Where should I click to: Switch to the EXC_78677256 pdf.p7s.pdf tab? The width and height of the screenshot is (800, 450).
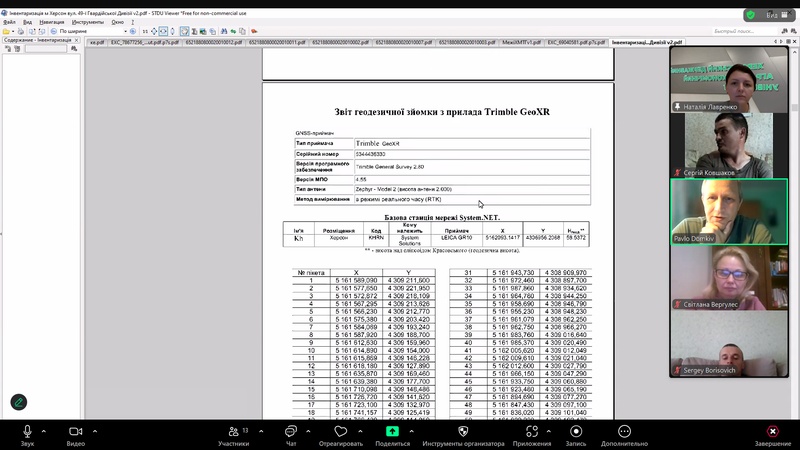click(145, 42)
